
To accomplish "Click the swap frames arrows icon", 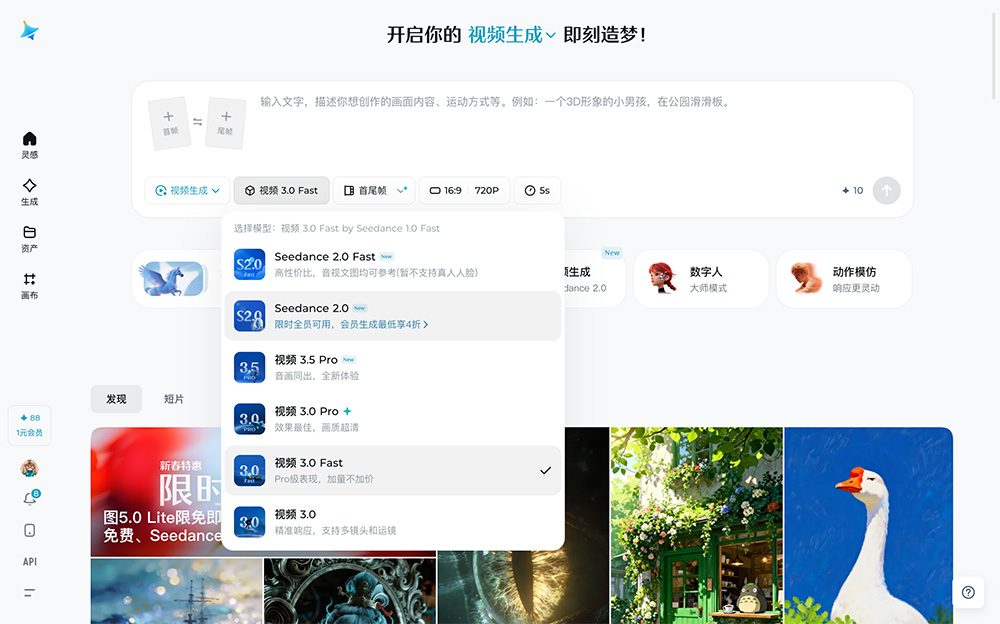I will point(198,122).
